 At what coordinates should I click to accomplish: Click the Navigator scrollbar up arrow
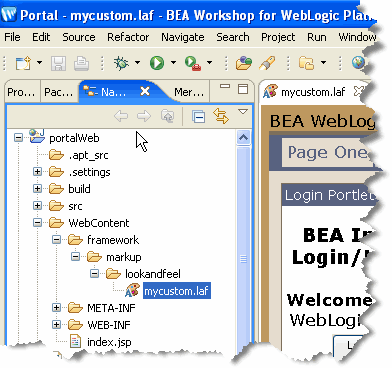pos(243,137)
